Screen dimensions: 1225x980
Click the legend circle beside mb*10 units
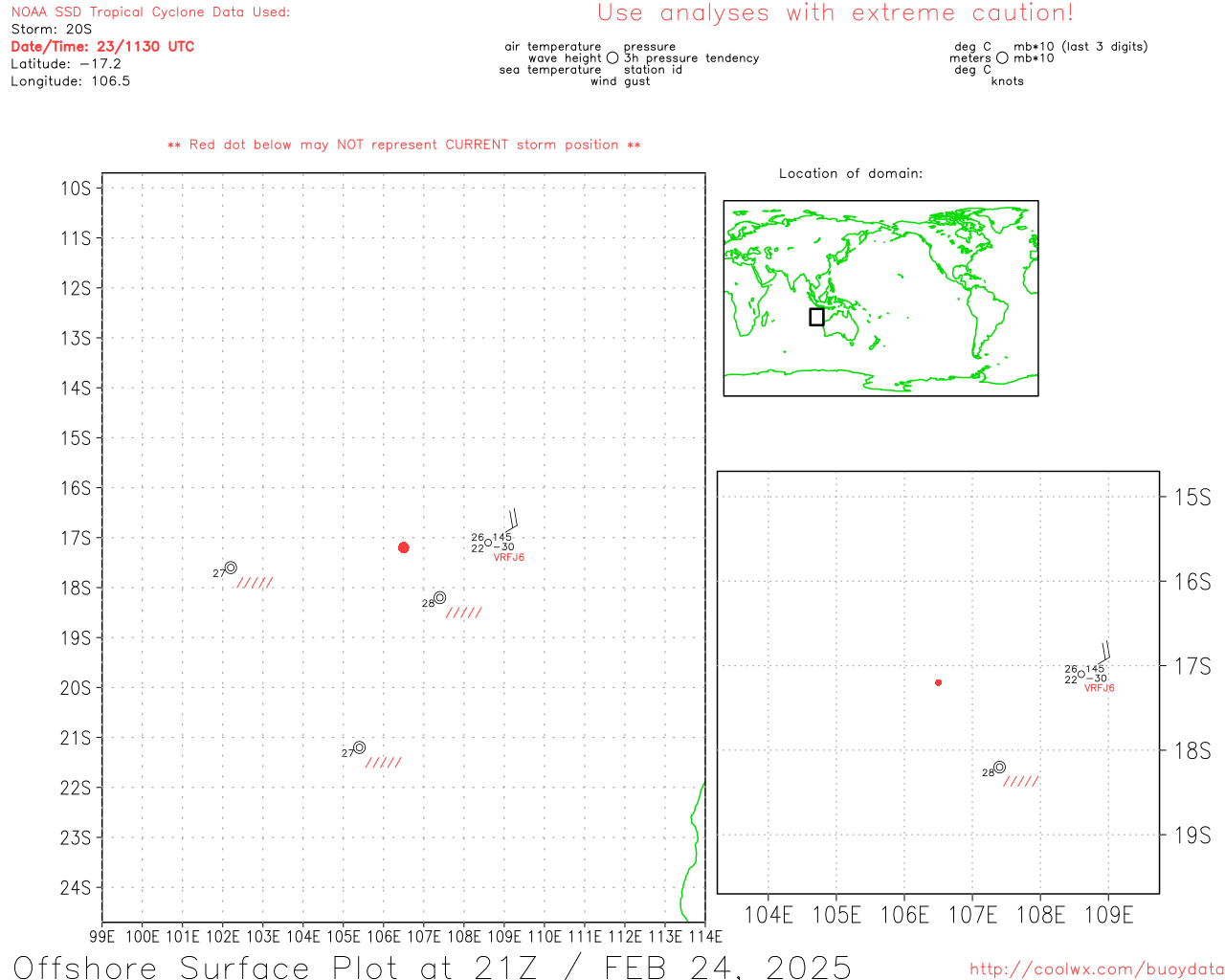pos(1002,58)
